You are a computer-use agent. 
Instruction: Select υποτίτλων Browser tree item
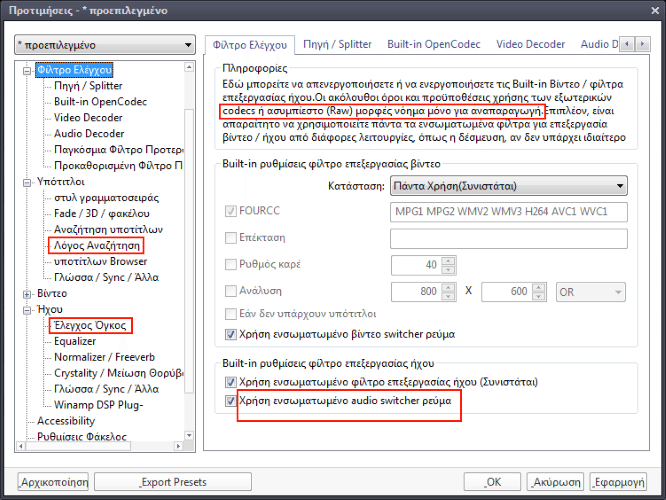click(100, 262)
